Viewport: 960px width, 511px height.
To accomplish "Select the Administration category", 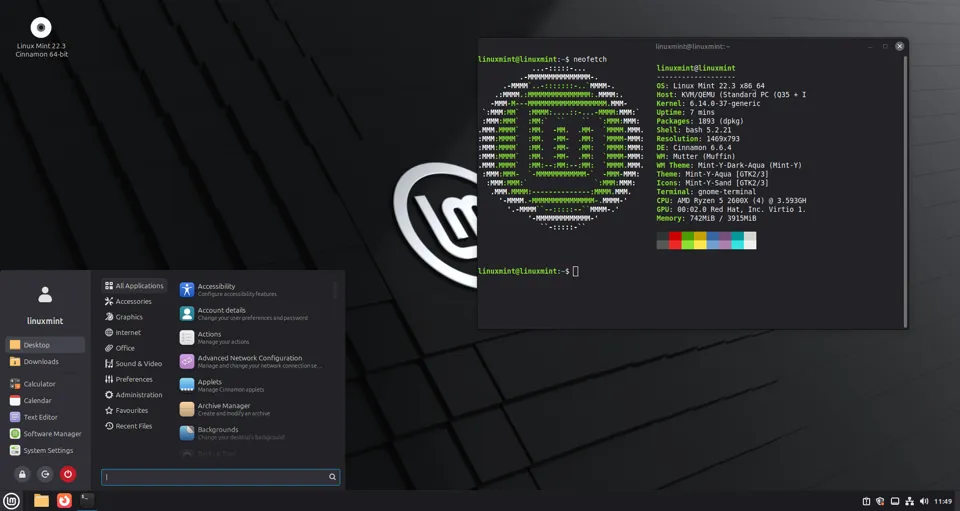I will click(x=134, y=395).
